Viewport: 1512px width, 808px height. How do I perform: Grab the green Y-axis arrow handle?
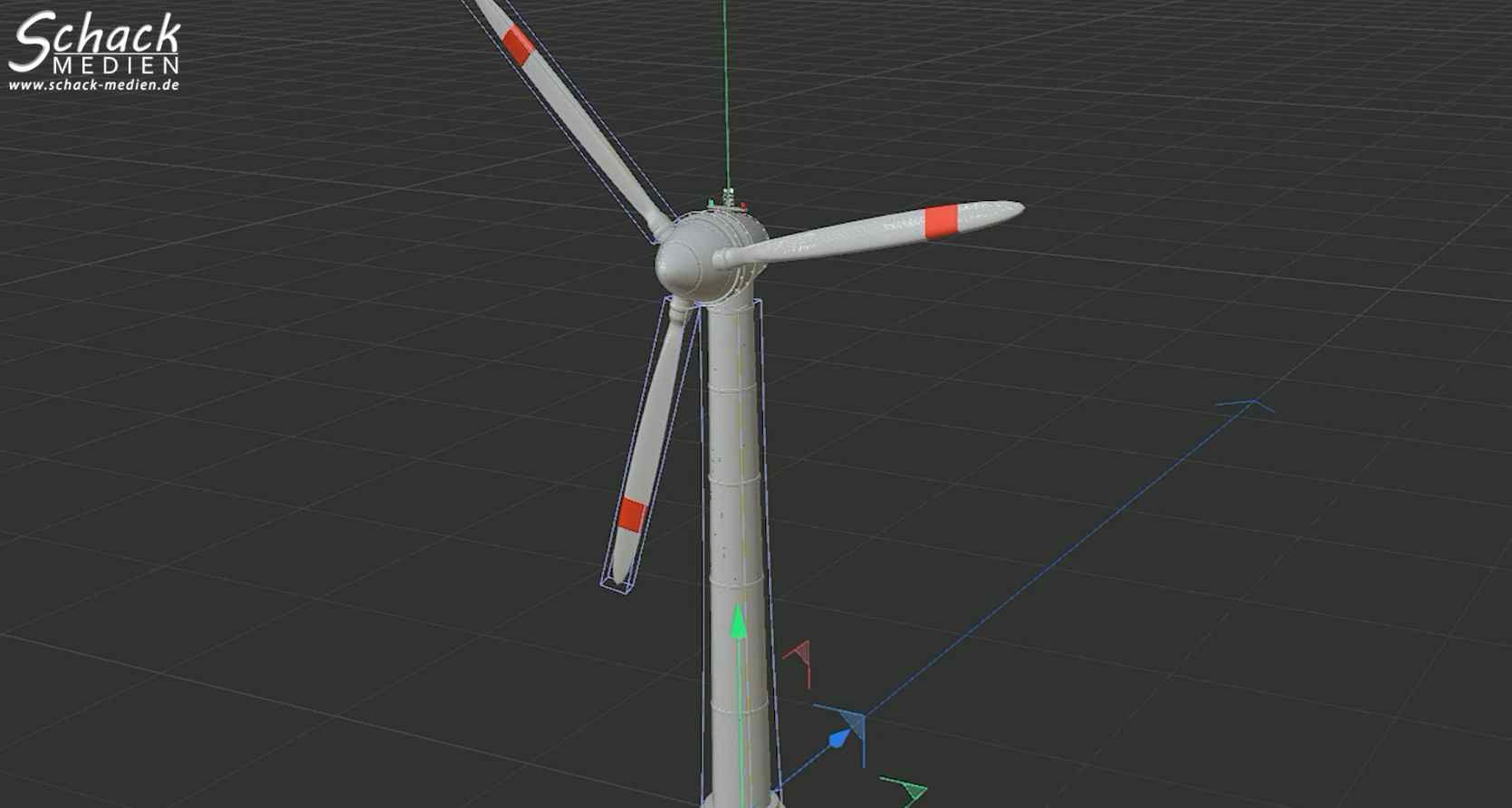[739, 621]
